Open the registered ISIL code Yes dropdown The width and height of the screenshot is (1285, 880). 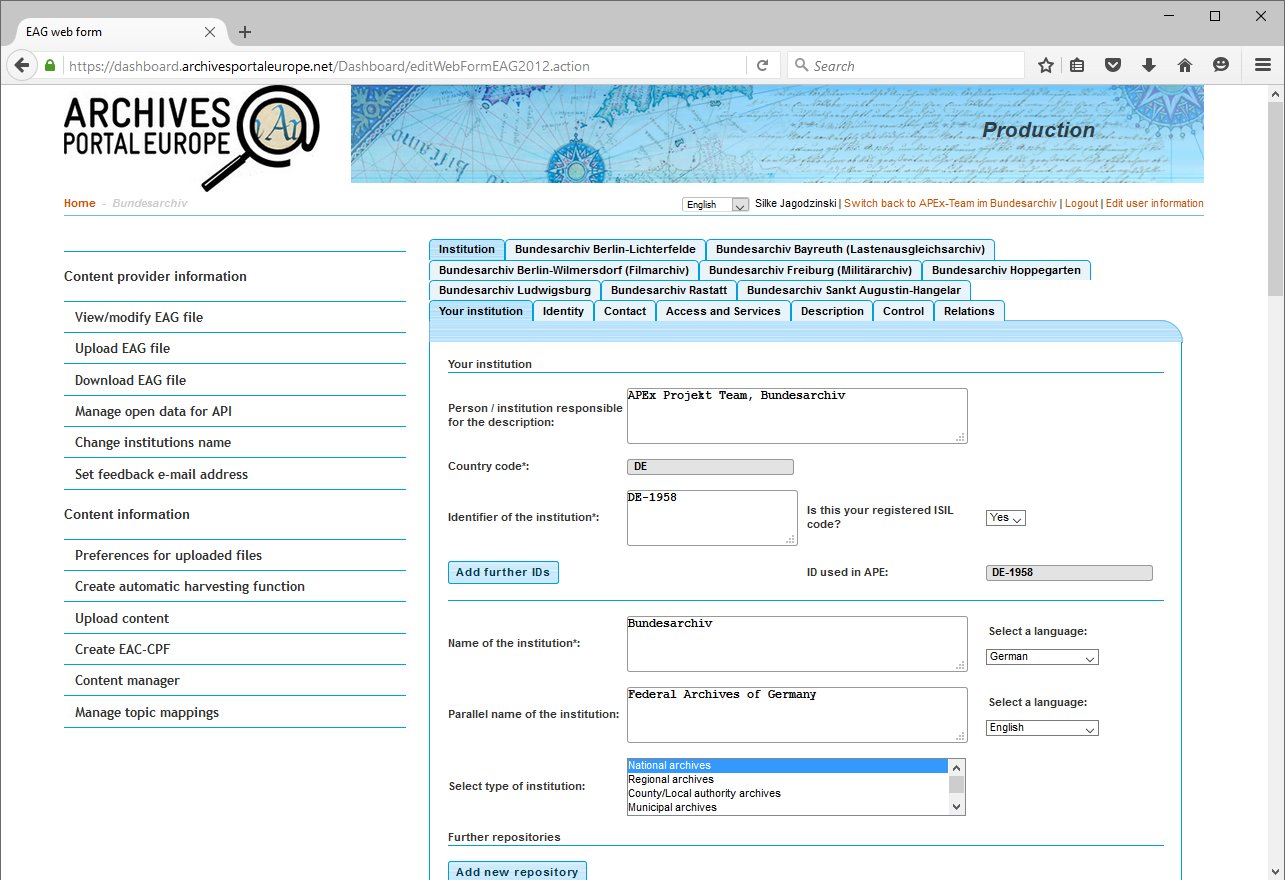click(x=1005, y=518)
